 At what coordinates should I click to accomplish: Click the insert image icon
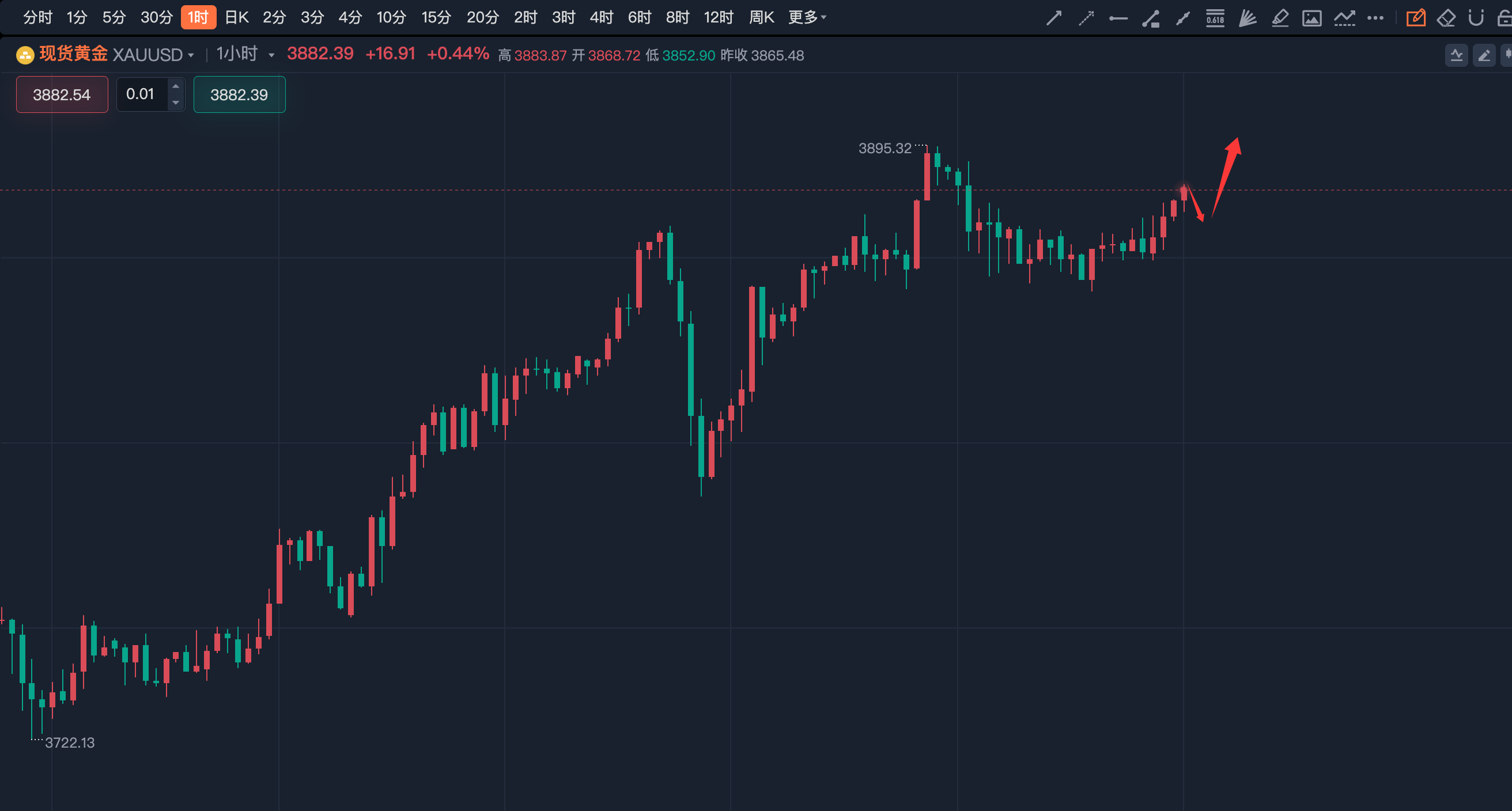(x=1312, y=18)
